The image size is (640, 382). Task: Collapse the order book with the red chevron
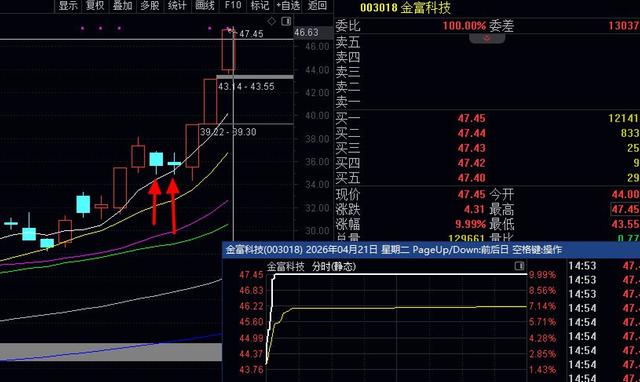click(x=487, y=38)
